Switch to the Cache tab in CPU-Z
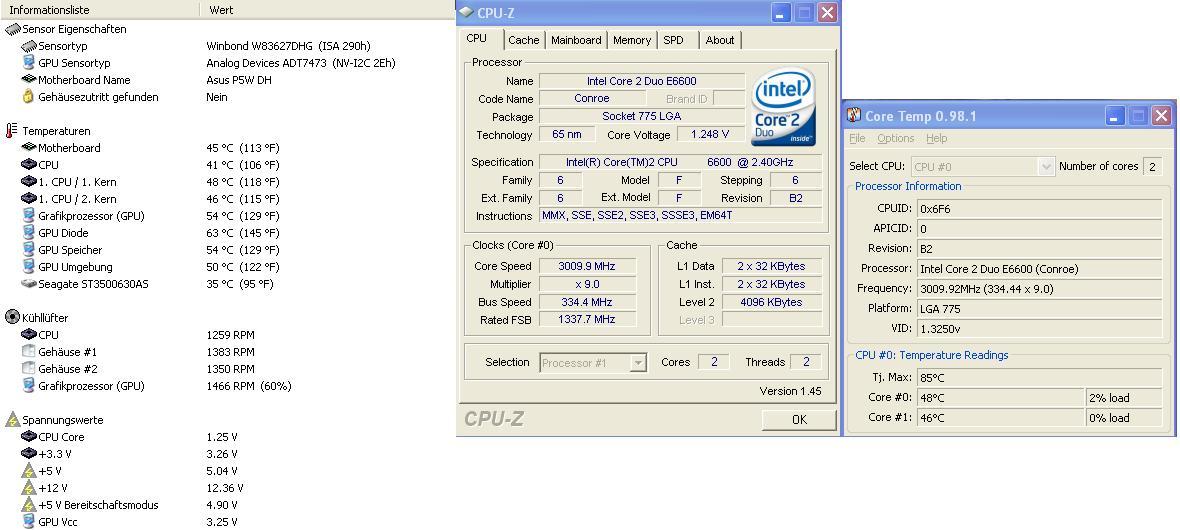This screenshot has height=530, width=1180. pyautogui.click(x=524, y=41)
